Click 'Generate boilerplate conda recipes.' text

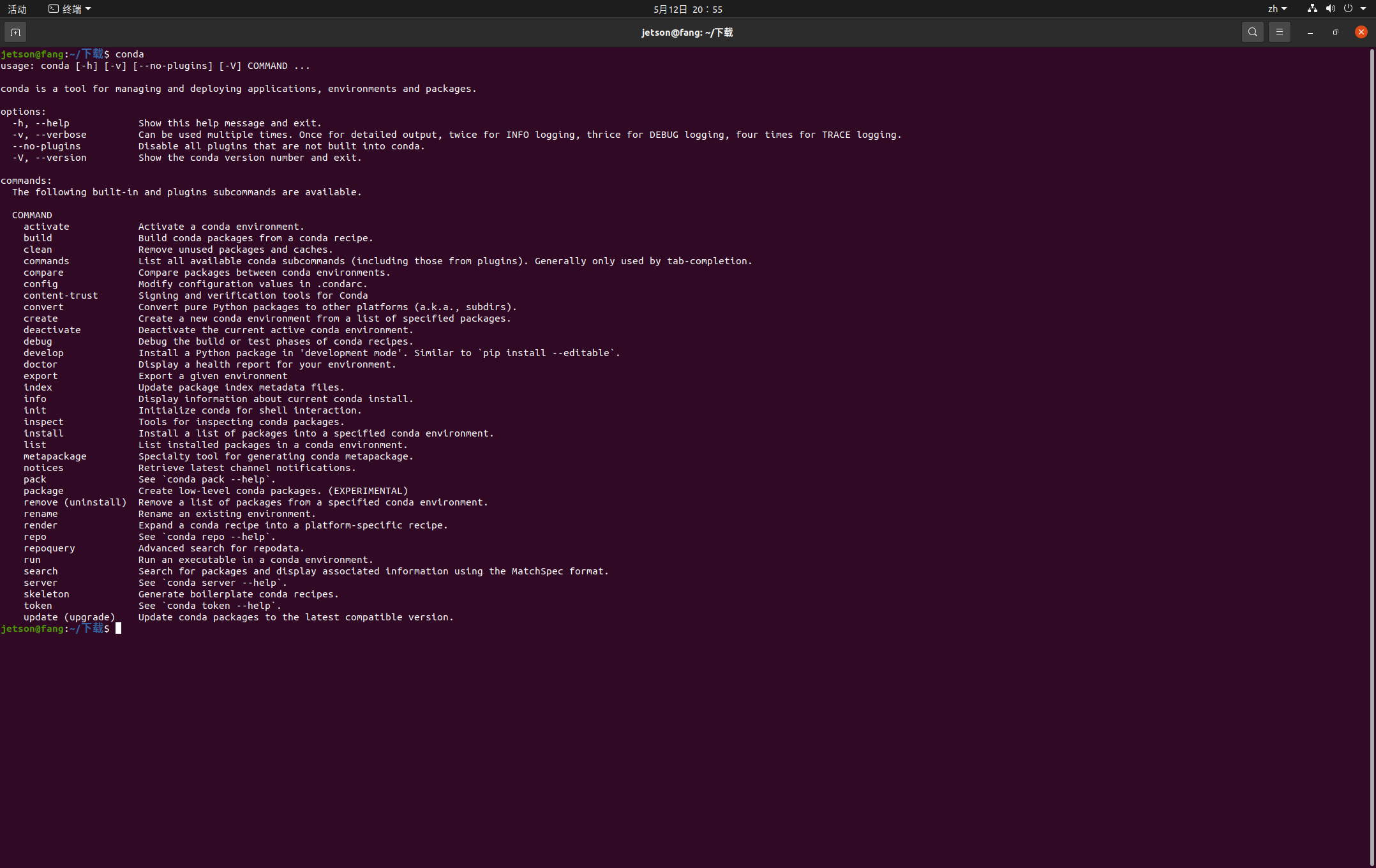coord(239,594)
